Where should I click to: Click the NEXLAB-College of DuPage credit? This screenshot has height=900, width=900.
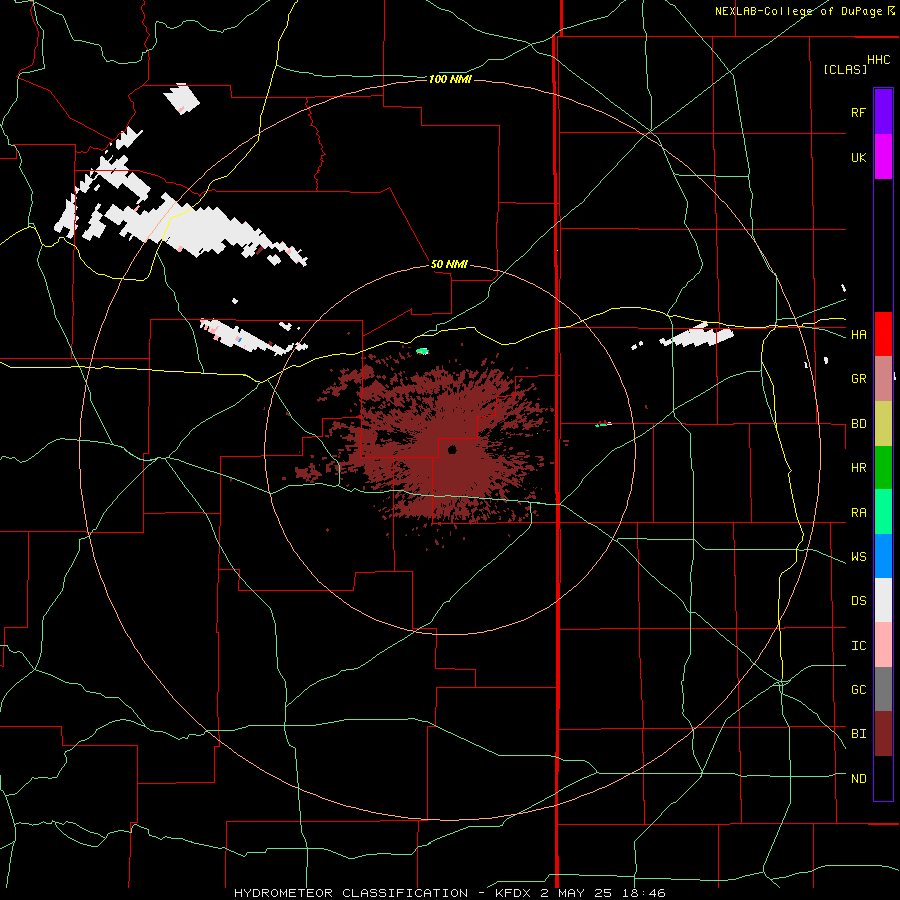tap(804, 11)
